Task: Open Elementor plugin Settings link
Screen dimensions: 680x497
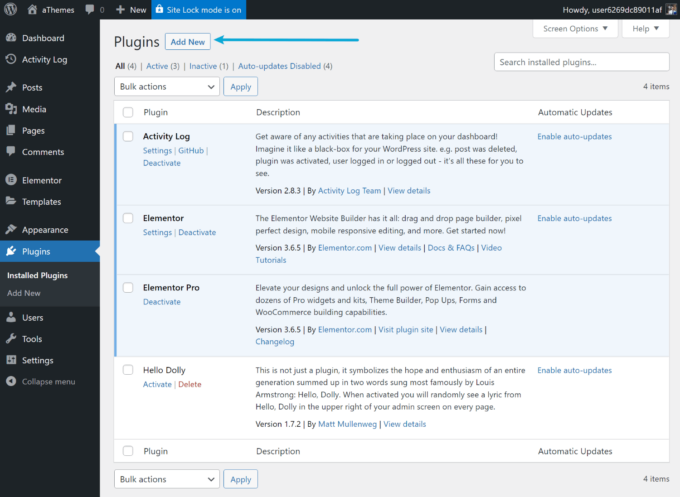Action: [x=157, y=232]
